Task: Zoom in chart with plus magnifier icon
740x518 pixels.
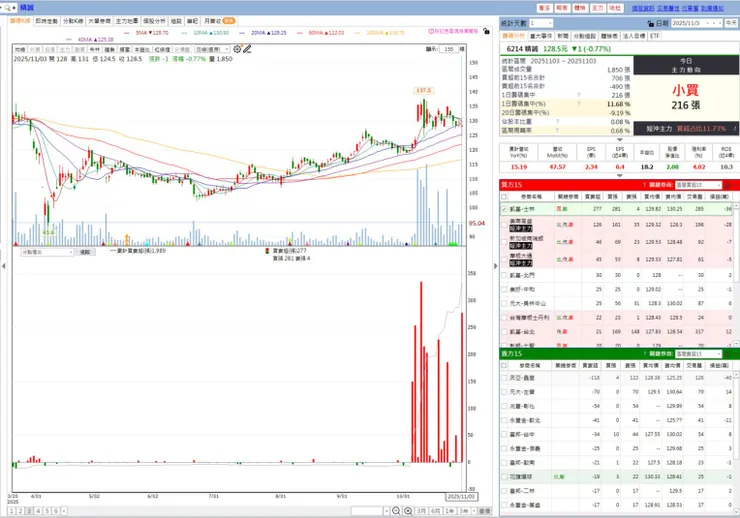Action: coord(408,511)
